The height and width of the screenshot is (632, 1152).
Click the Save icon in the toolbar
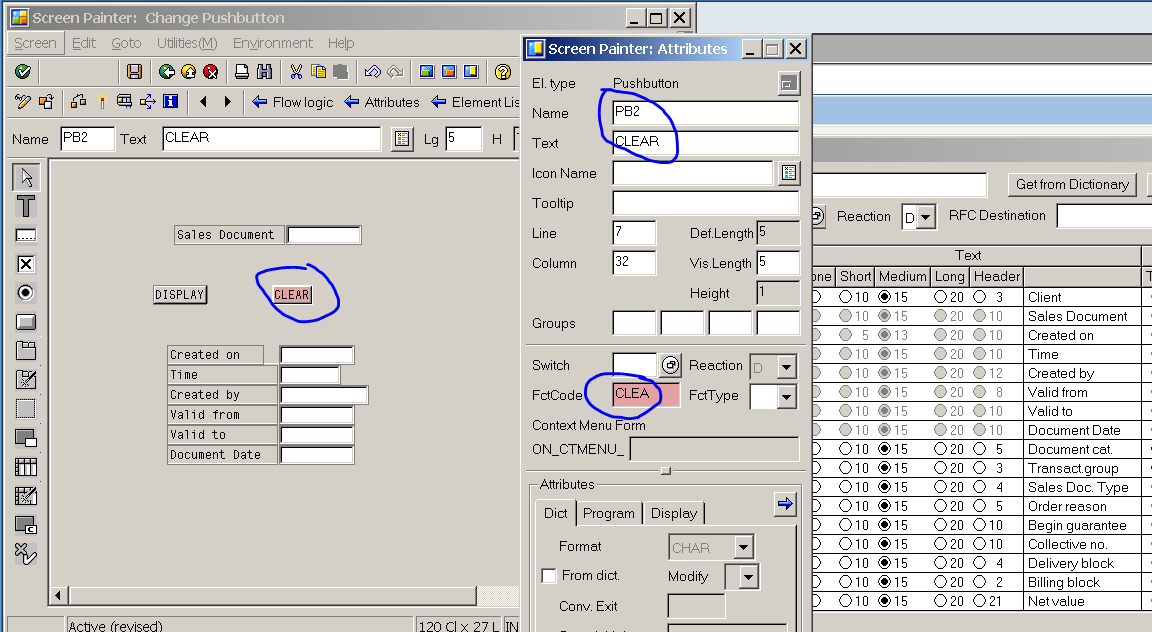click(x=135, y=71)
